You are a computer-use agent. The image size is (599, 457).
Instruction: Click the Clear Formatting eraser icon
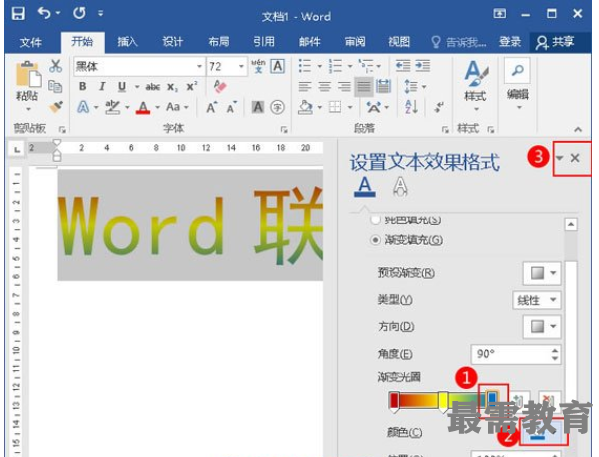[220, 87]
